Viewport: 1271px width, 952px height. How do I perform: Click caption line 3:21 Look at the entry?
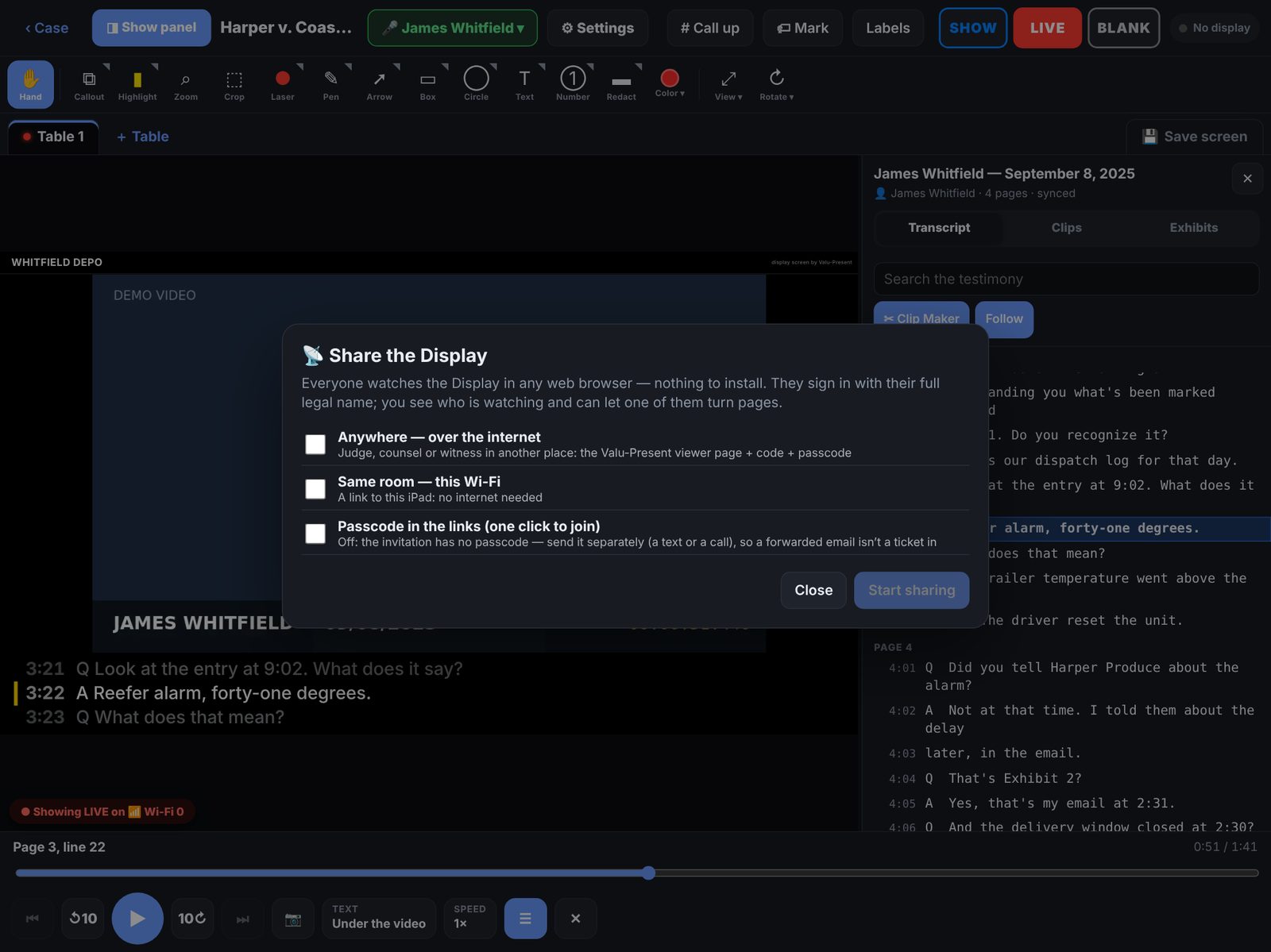[244, 669]
